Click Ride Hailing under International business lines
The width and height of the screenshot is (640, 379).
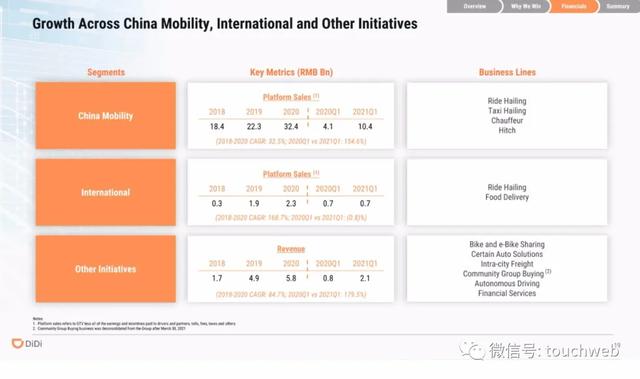click(507, 187)
